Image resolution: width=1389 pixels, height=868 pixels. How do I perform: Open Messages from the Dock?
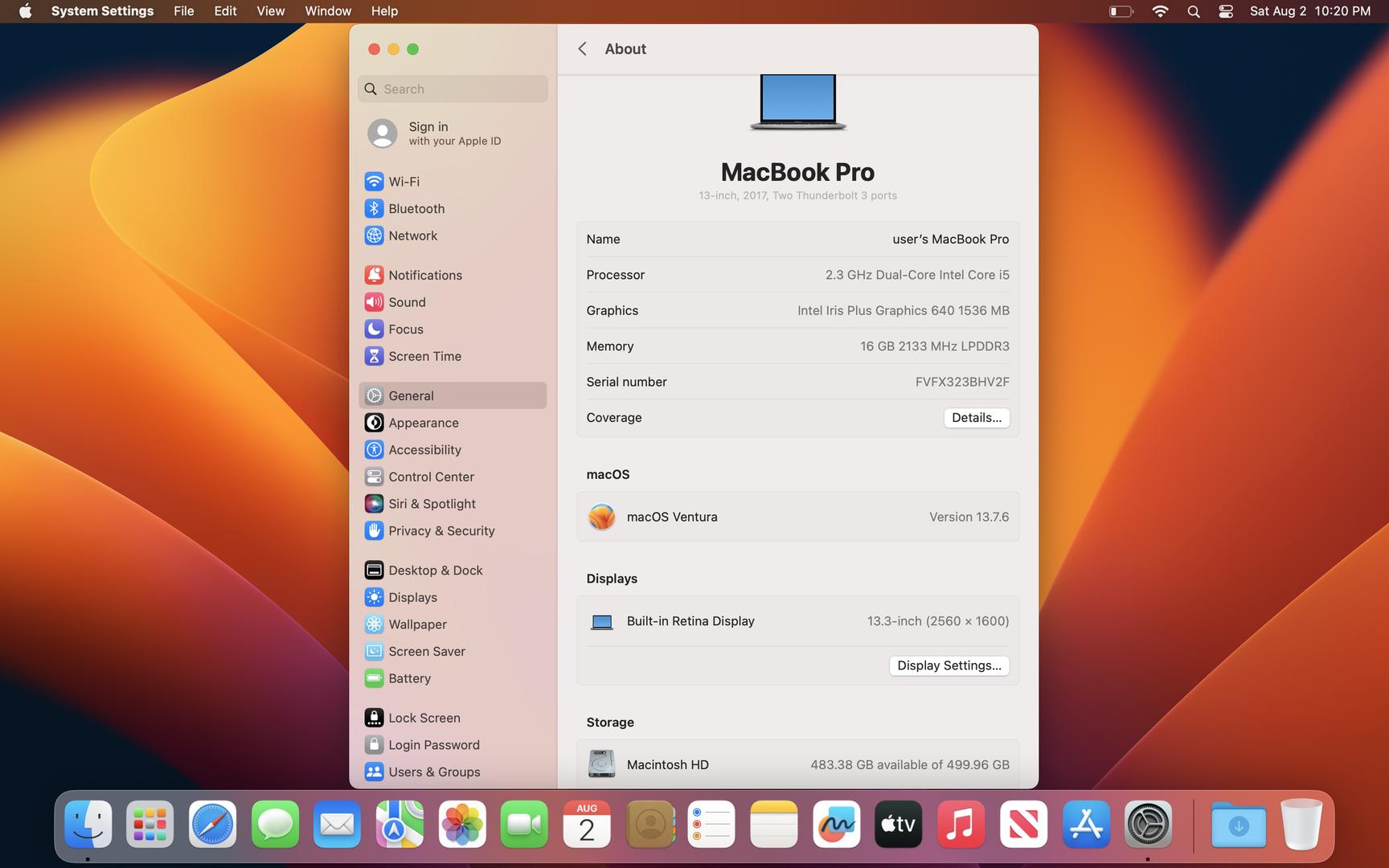(x=275, y=824)
